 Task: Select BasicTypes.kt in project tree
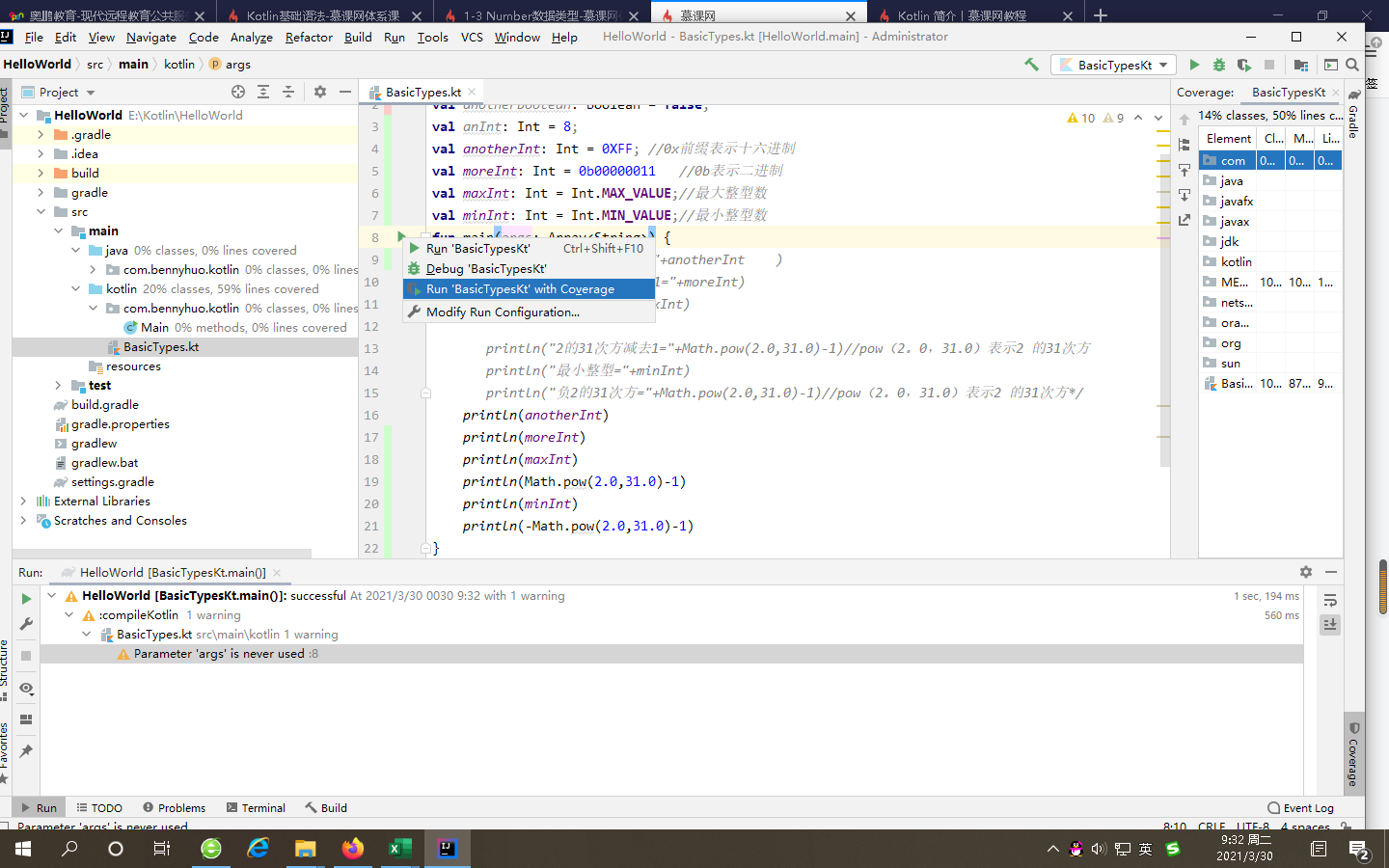161,347
